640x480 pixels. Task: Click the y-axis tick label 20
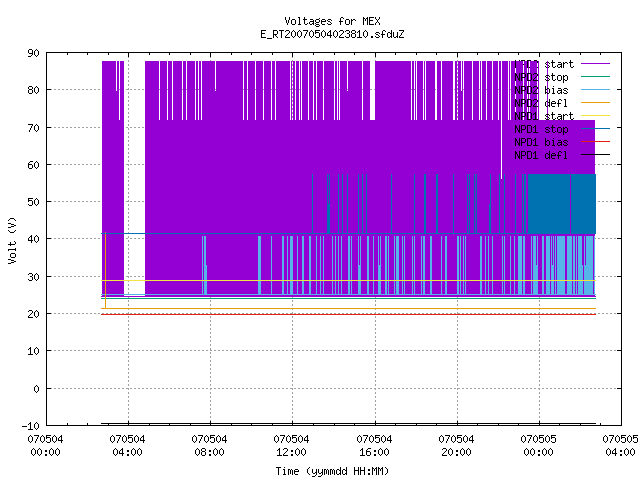(x=33, y=314)
